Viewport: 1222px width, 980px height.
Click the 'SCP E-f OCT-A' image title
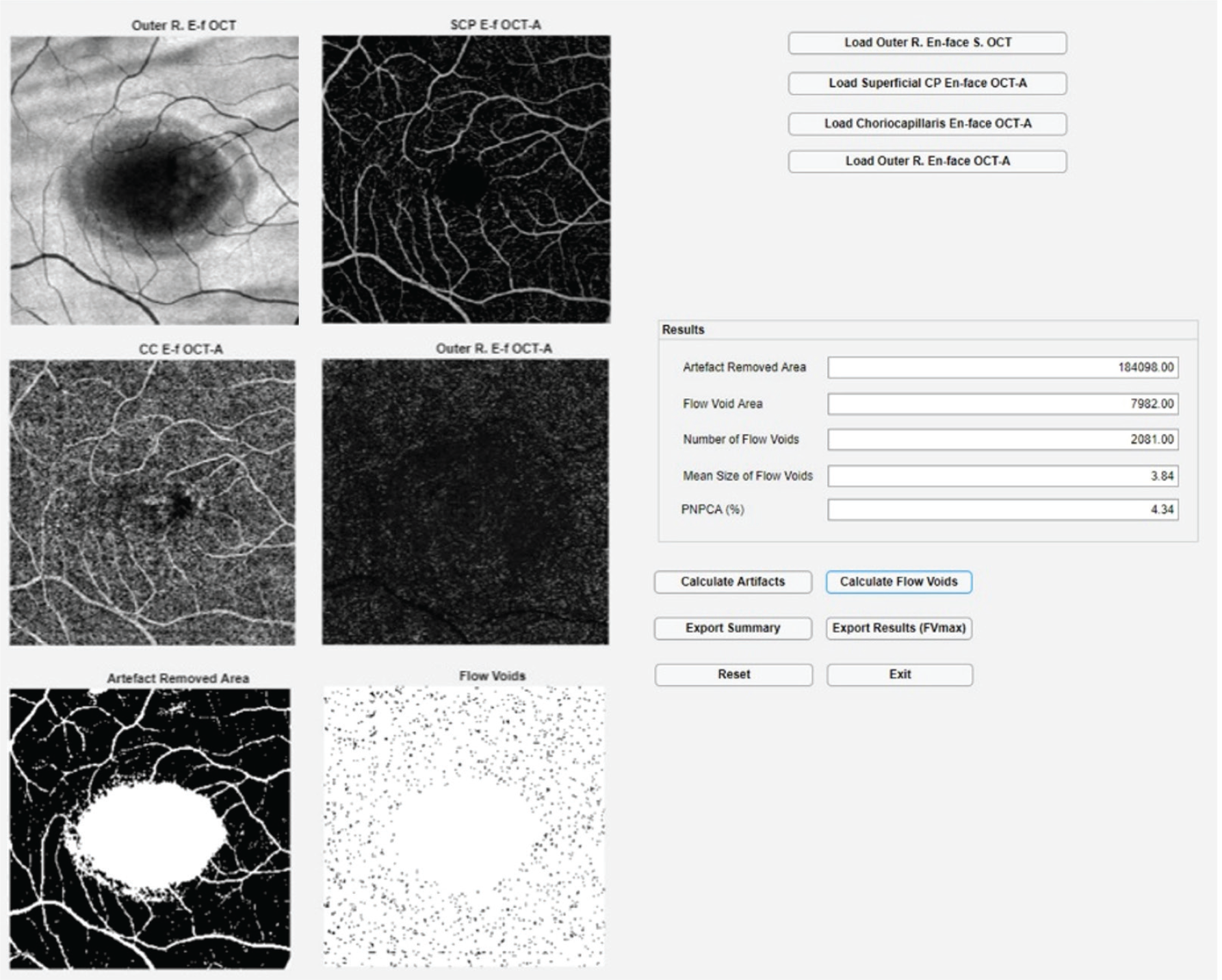[x=495, y=25]
